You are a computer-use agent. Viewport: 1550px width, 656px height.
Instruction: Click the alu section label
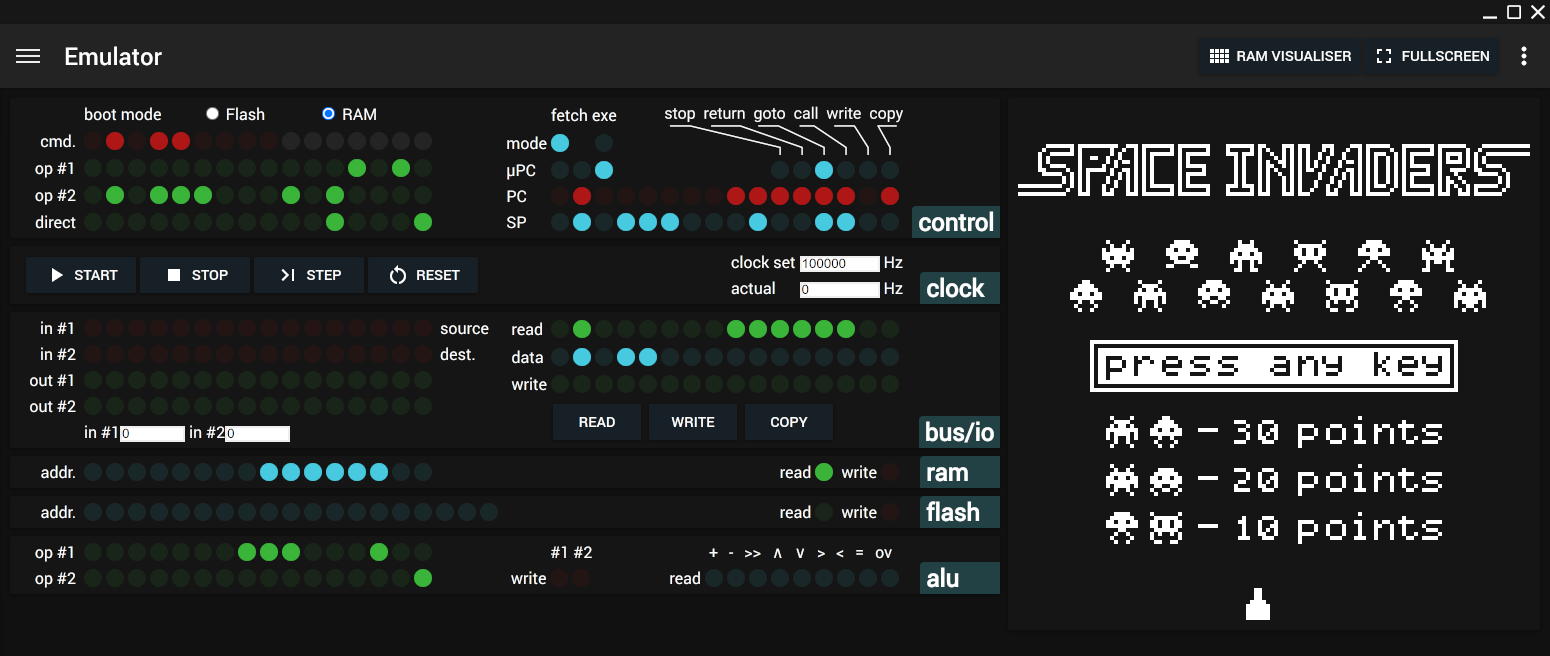click(960, 578)
